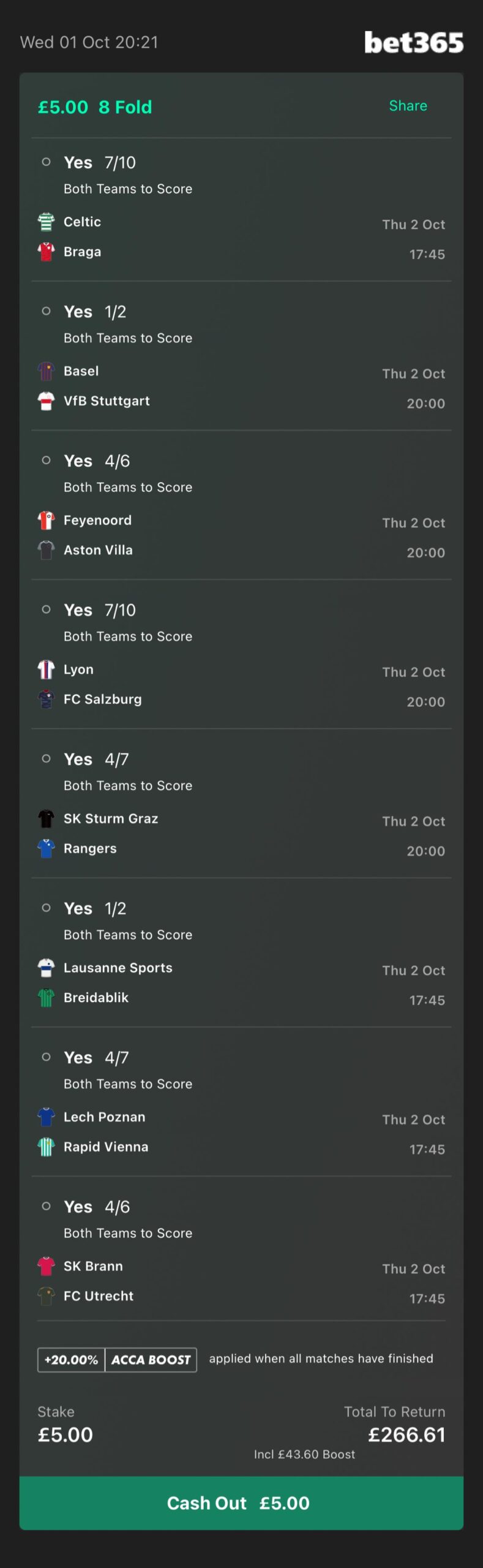
Task: Tap the Share link
Action: [408, 106]
